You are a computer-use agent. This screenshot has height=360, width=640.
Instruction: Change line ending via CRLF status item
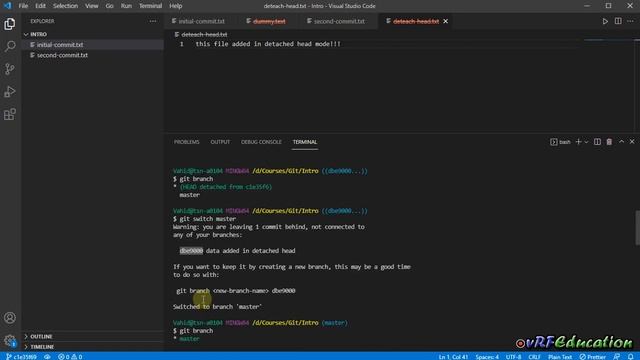point(534,357)
